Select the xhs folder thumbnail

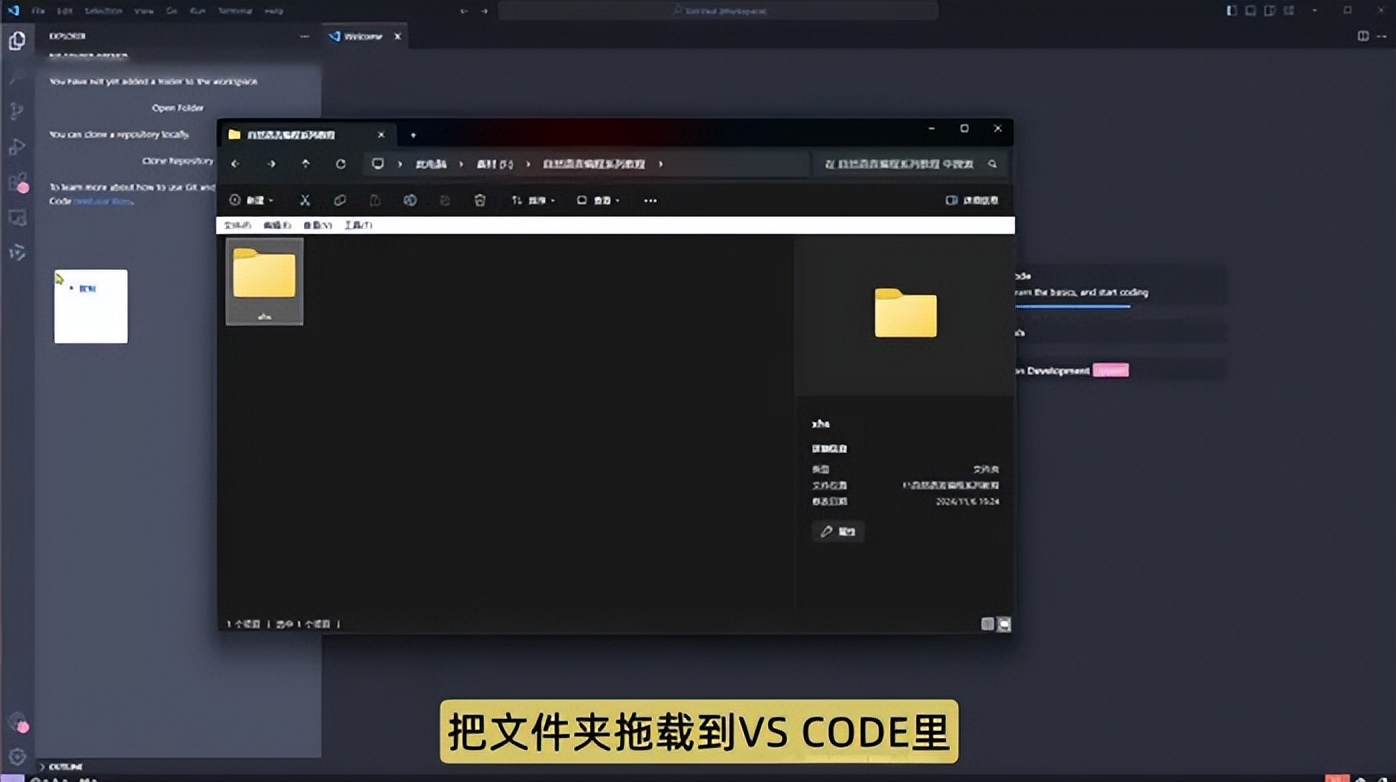264,280
